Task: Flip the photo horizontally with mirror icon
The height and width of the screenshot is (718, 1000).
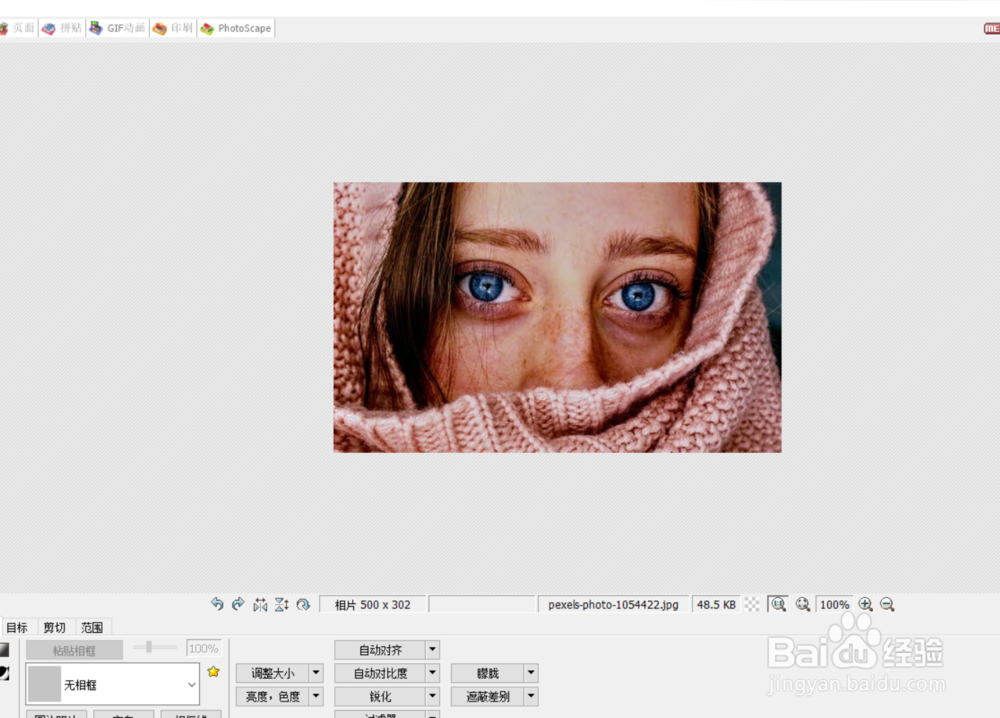Action: pos(260,604)
